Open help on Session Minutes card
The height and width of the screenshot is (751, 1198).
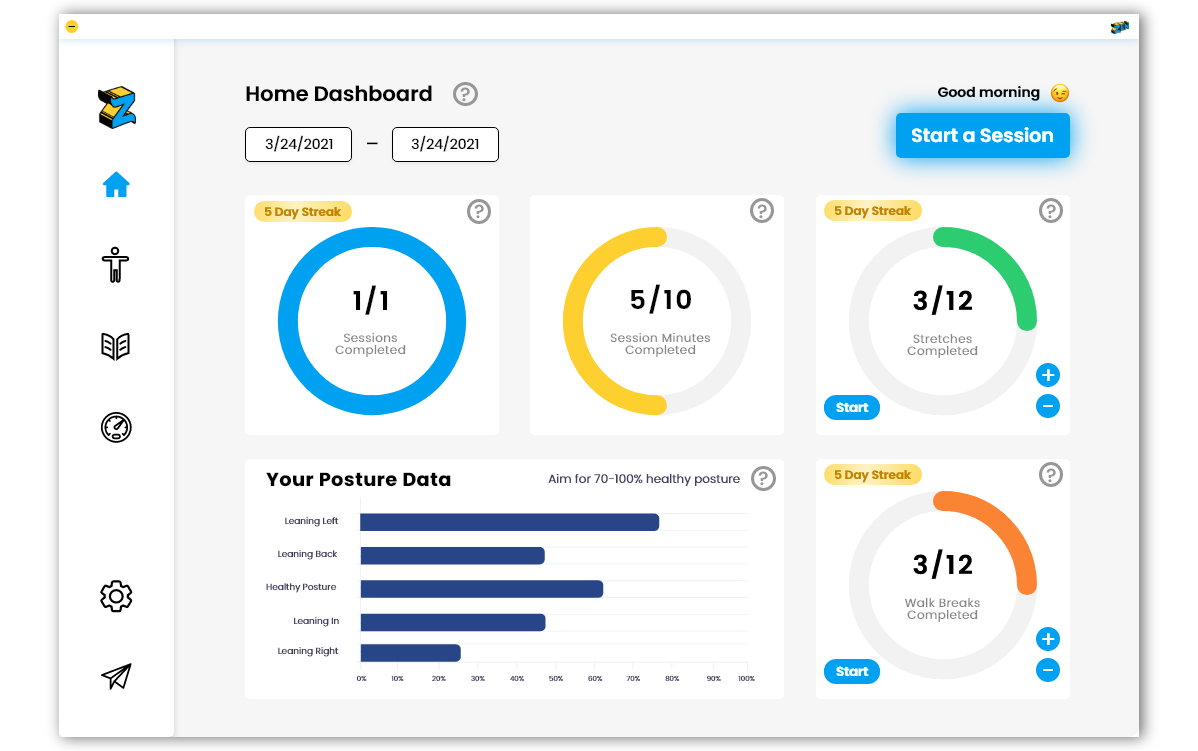762,210
